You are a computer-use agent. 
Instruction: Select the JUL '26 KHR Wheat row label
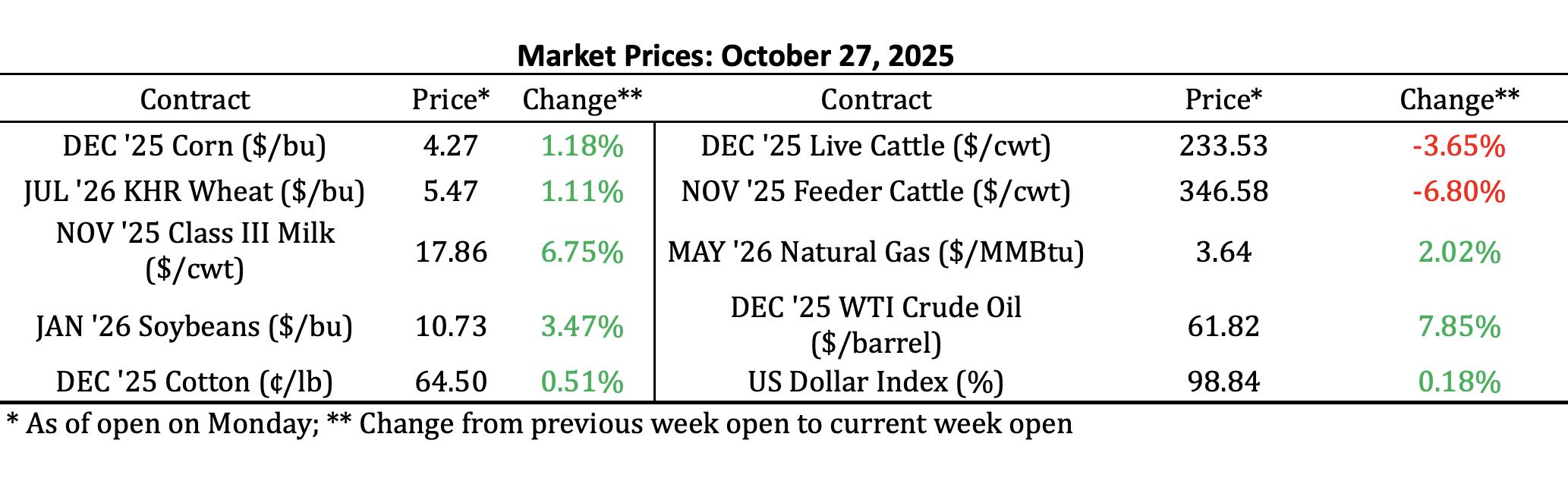[x=194, y=191]
